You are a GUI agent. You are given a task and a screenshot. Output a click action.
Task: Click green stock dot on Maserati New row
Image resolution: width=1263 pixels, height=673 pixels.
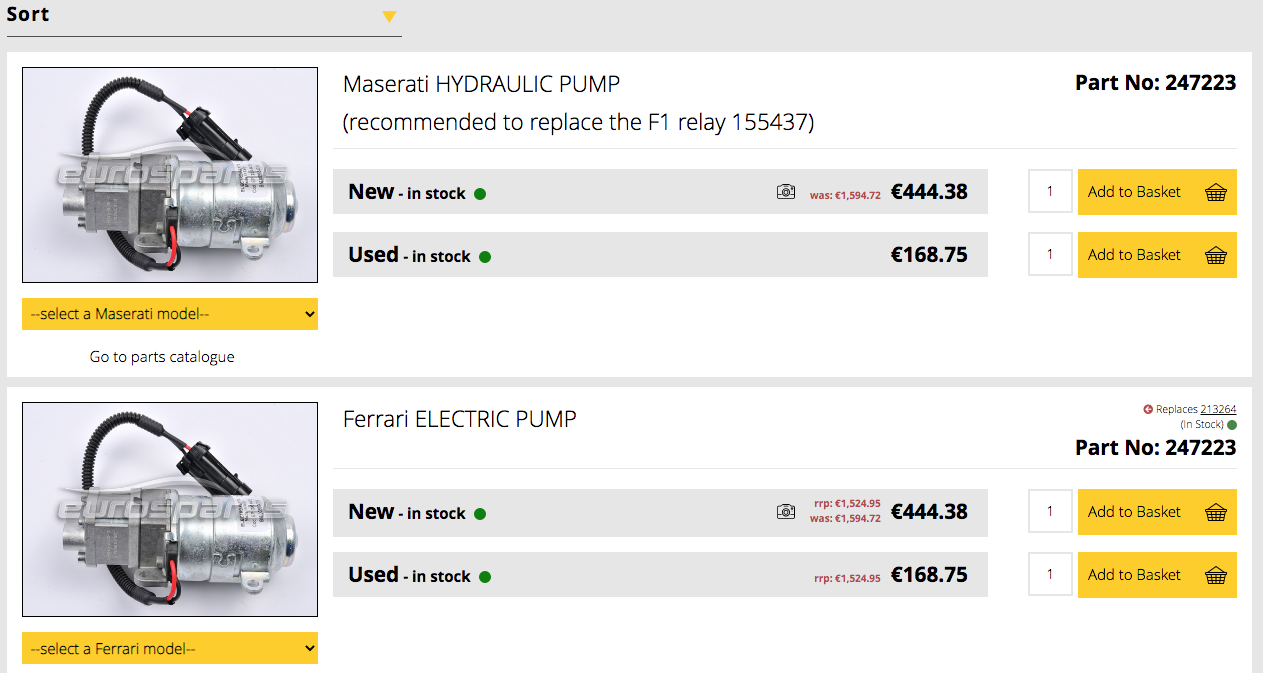coord(480,194)
